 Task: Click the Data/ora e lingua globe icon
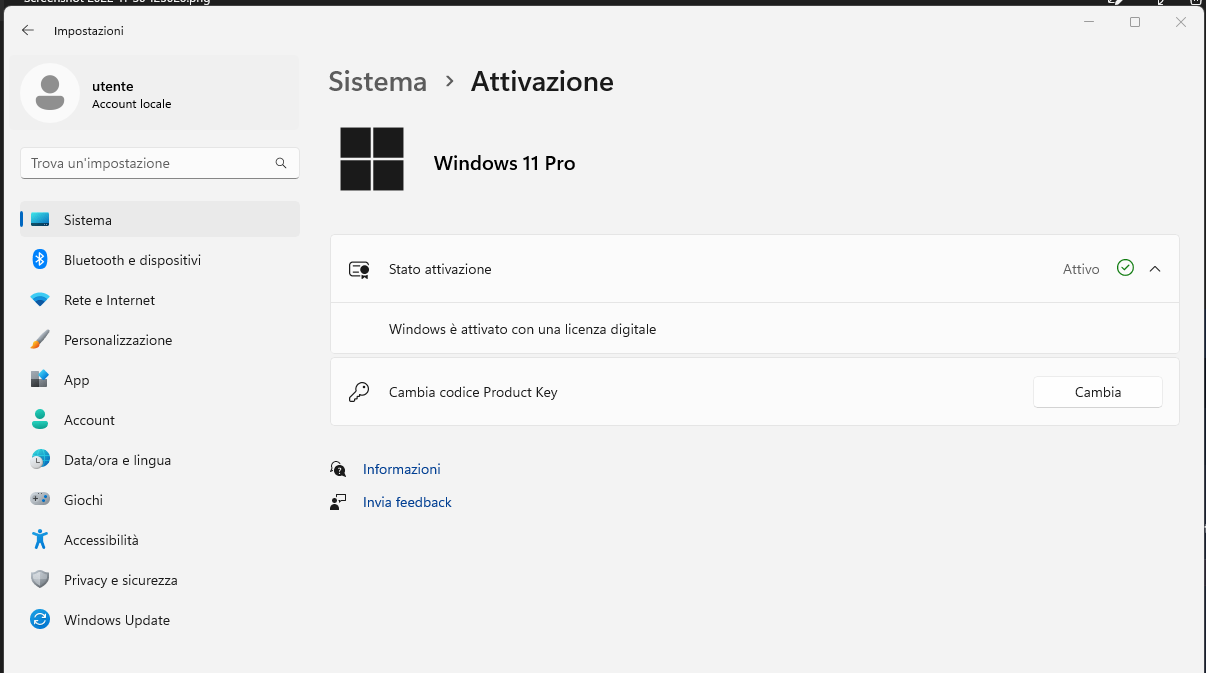pos(40,460)
